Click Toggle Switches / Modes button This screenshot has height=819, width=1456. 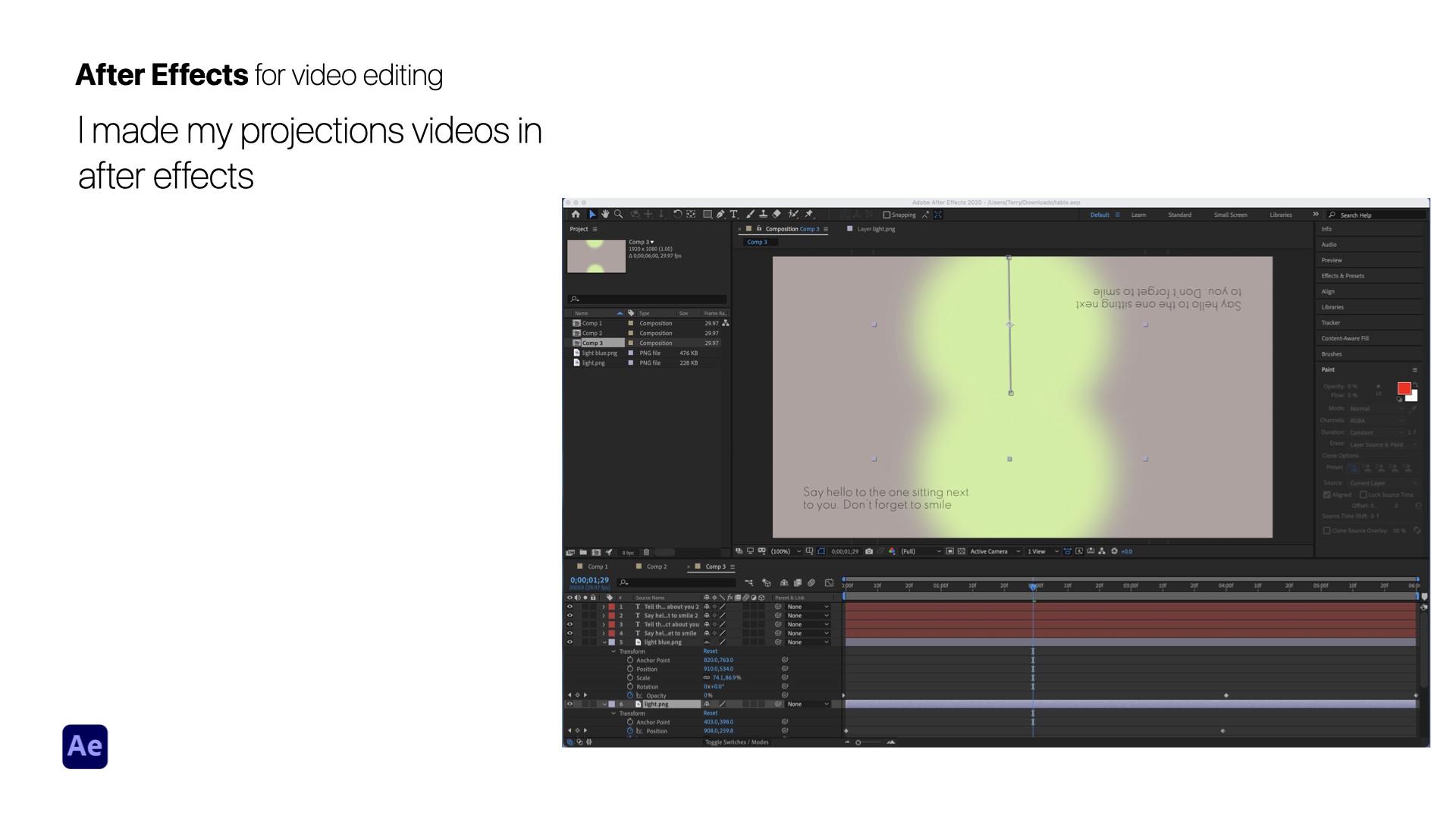736,742
